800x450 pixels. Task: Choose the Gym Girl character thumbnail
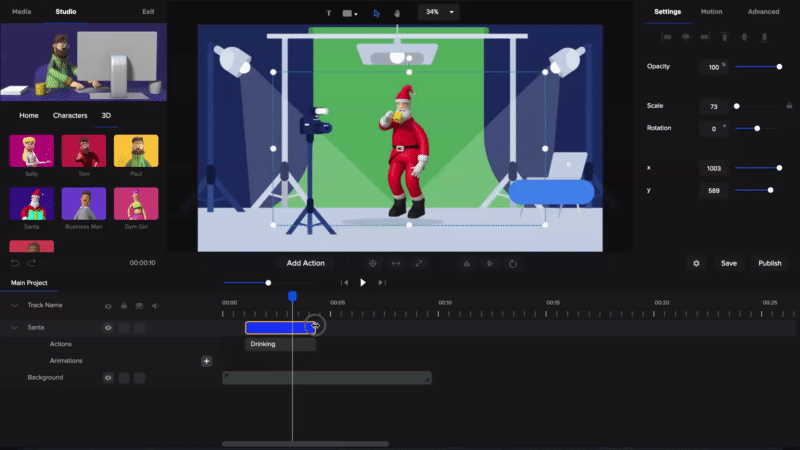pyautogui.click(x=136, y=204)
